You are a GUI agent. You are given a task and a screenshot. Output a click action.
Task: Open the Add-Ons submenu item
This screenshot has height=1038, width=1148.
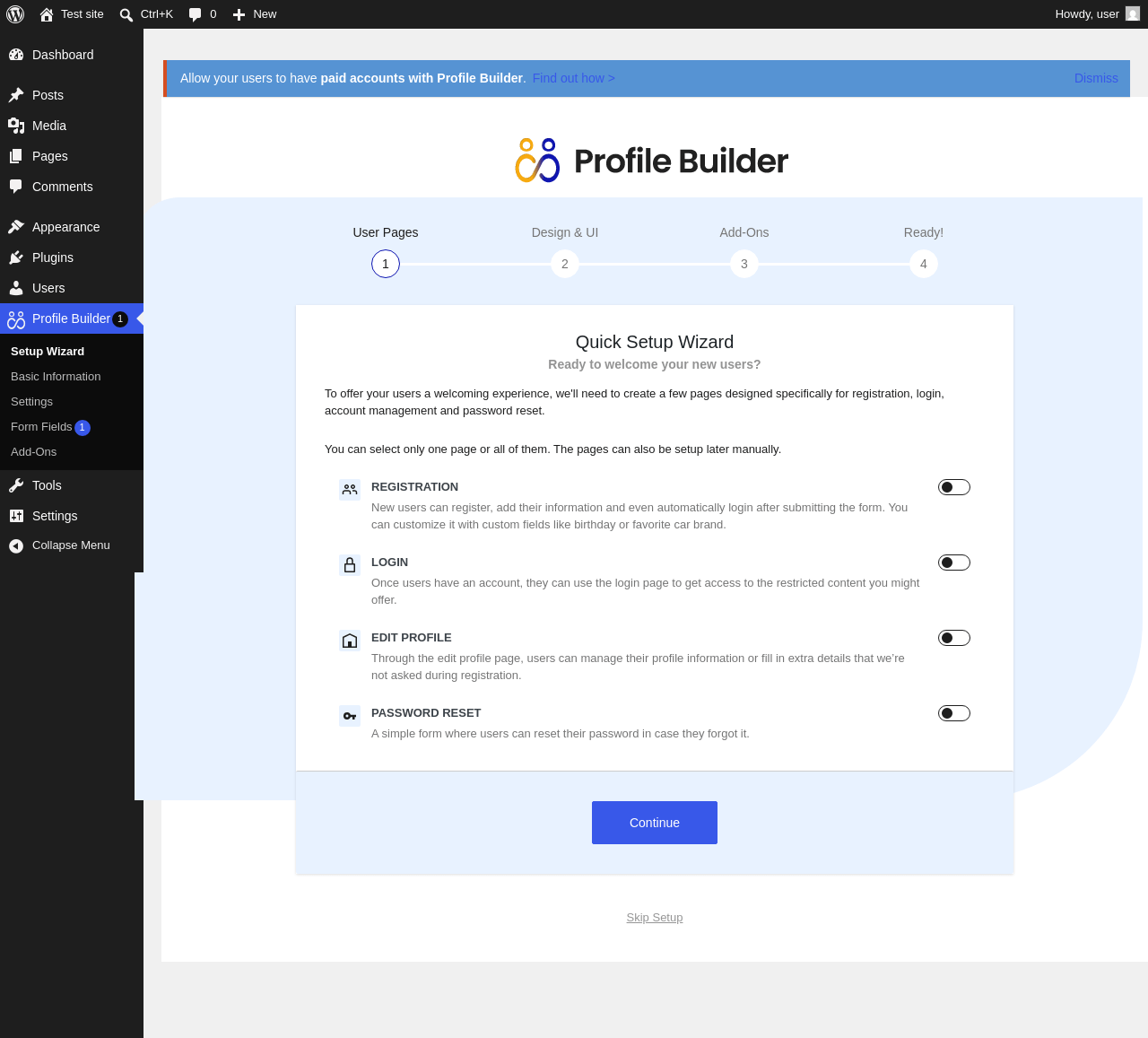click(33, 452)
